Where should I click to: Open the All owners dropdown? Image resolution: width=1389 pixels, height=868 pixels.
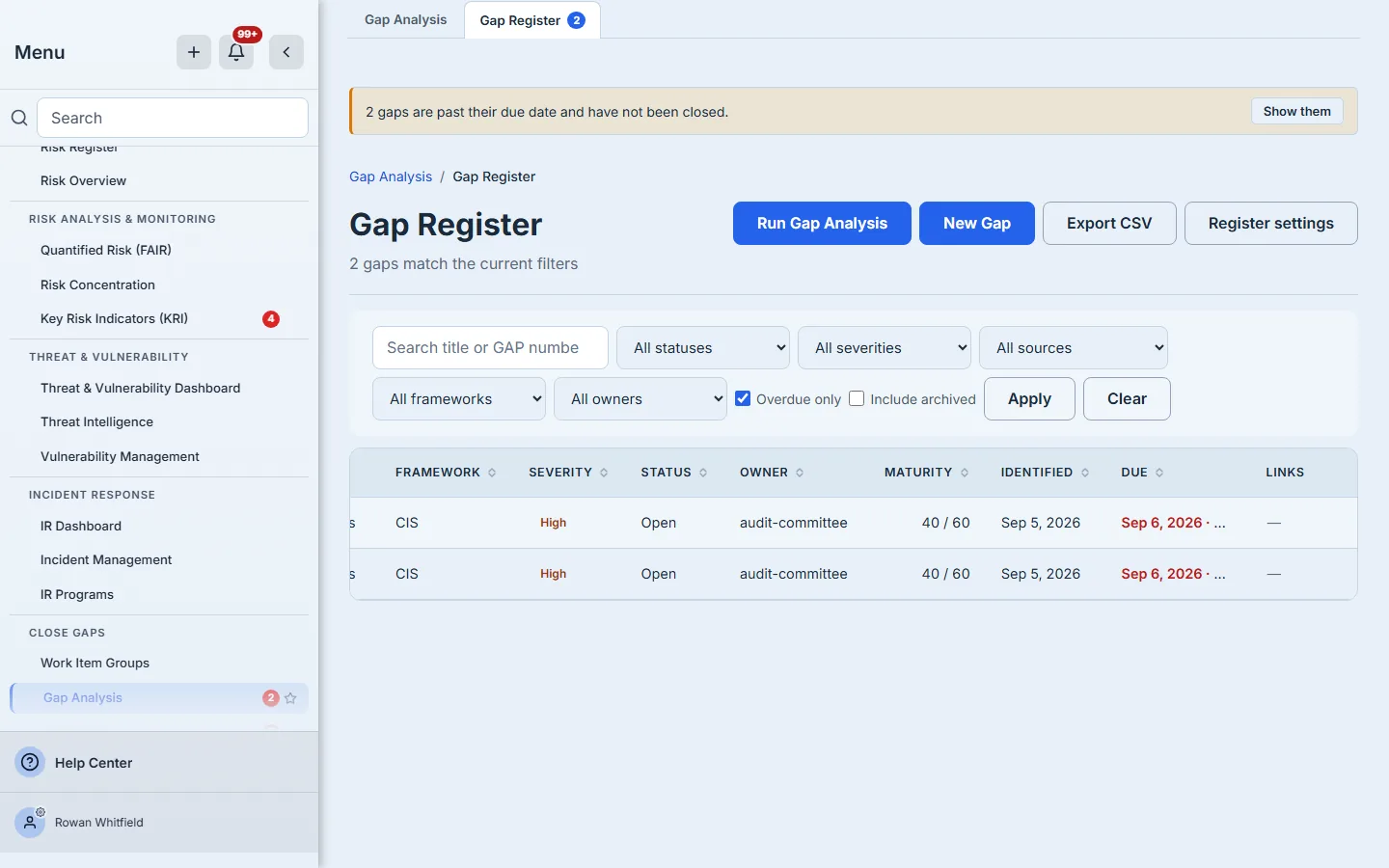640,399
